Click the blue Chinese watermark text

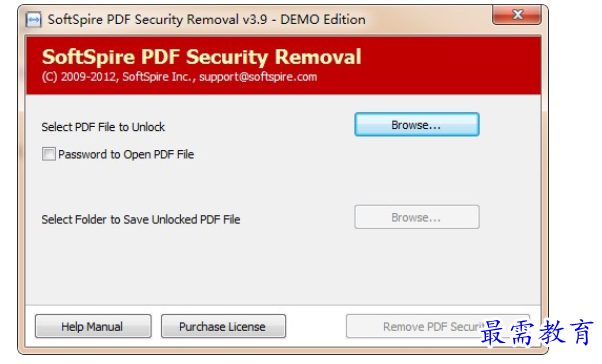click(537, 333)
